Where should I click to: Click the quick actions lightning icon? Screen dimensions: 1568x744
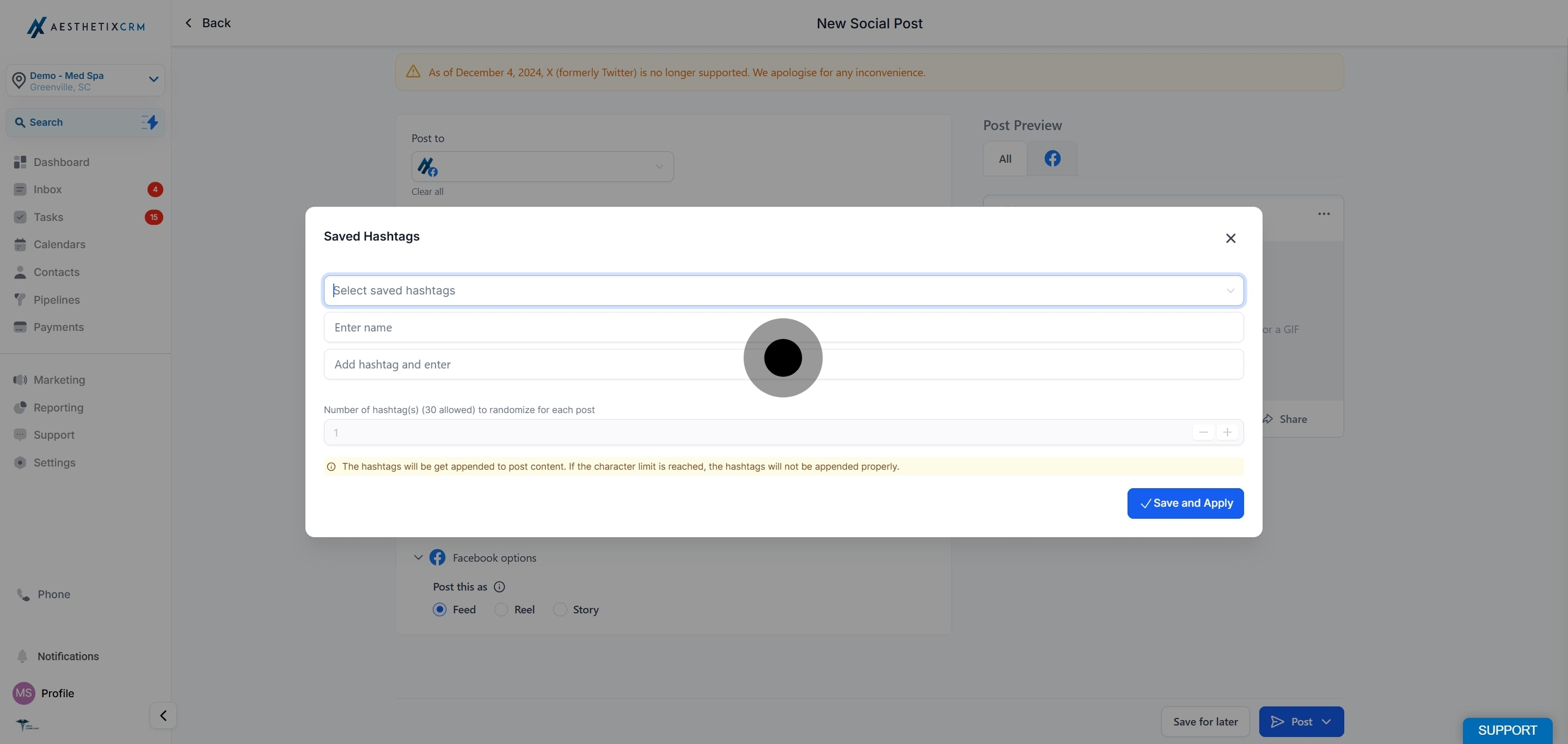tap(150, 122)
